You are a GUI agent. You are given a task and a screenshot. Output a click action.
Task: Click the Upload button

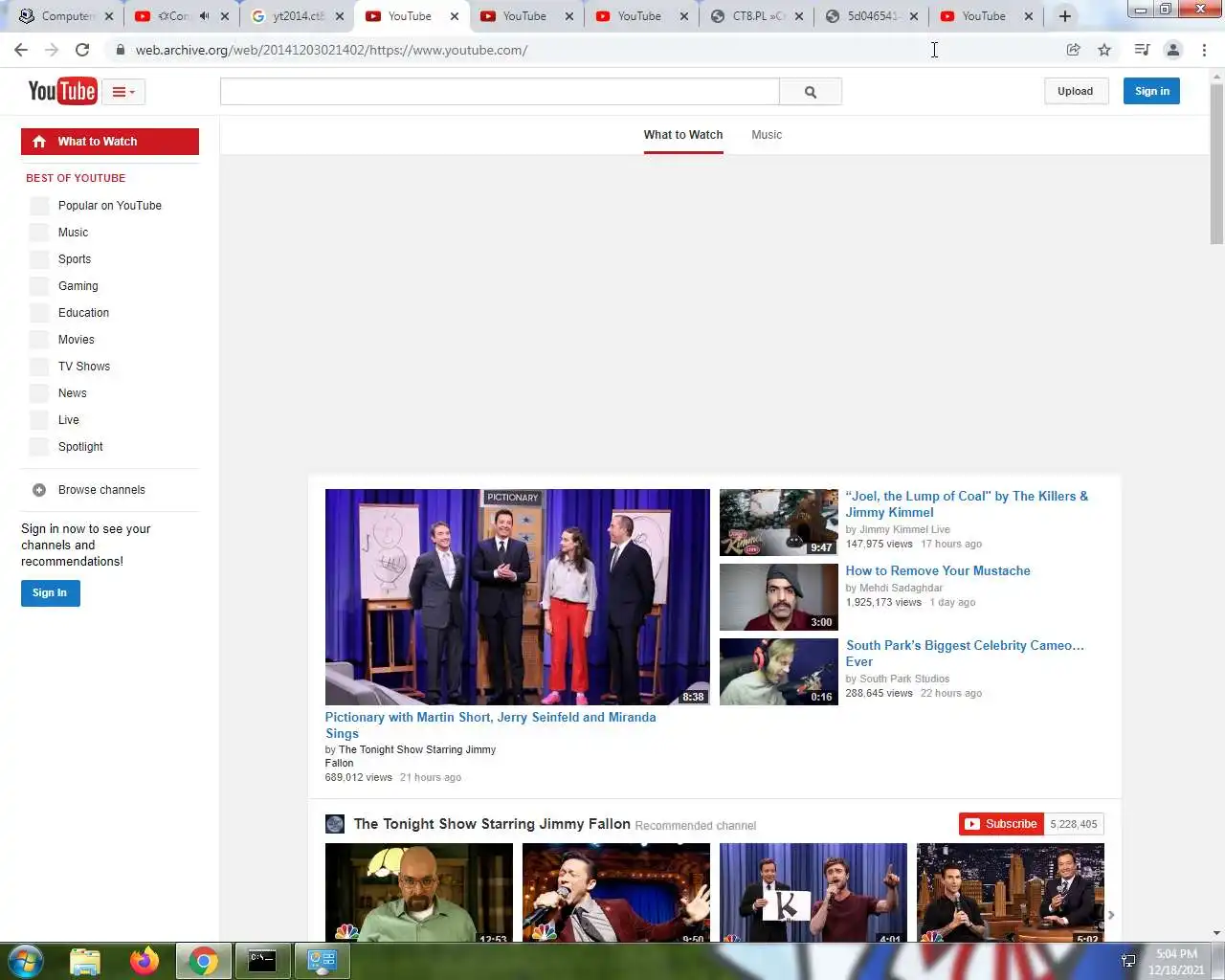pos(1076,91)
